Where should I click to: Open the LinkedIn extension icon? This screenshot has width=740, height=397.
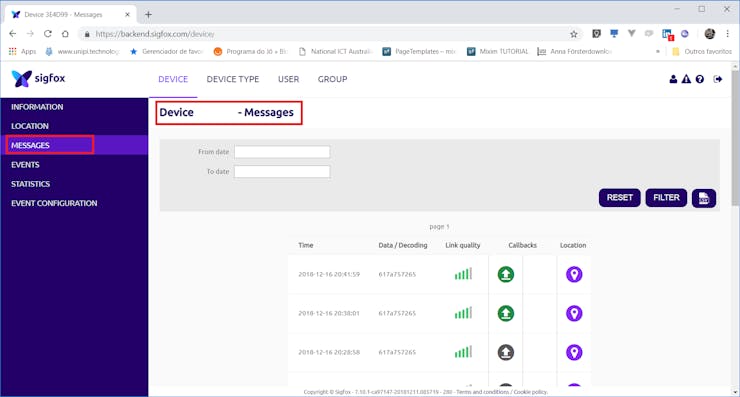pyautogui.click(x=667, y=34)
